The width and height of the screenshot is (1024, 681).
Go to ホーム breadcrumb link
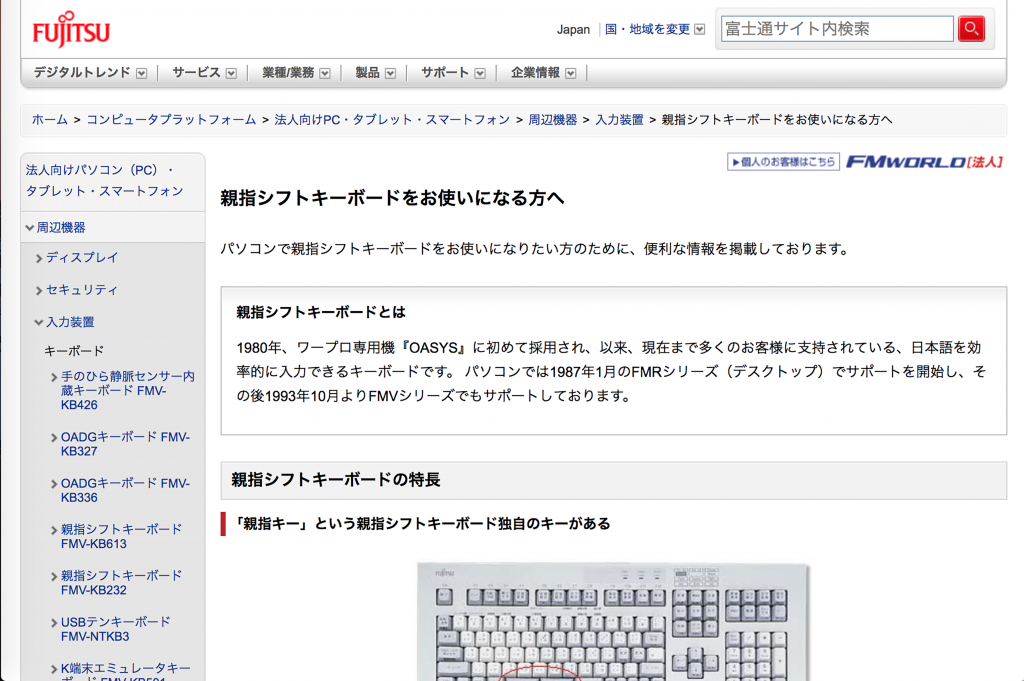pos(50,119)
